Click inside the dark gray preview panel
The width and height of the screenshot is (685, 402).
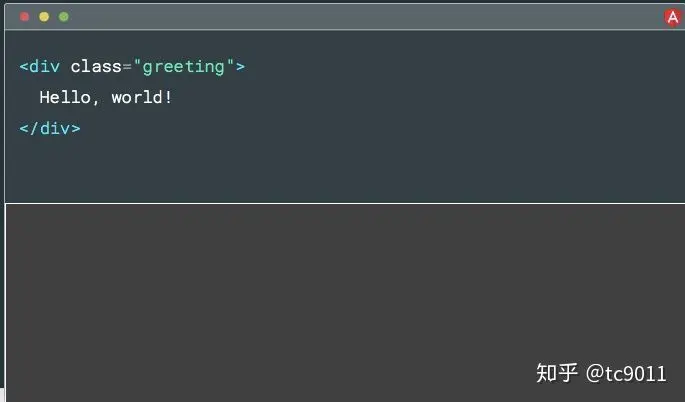click(300, 300)
